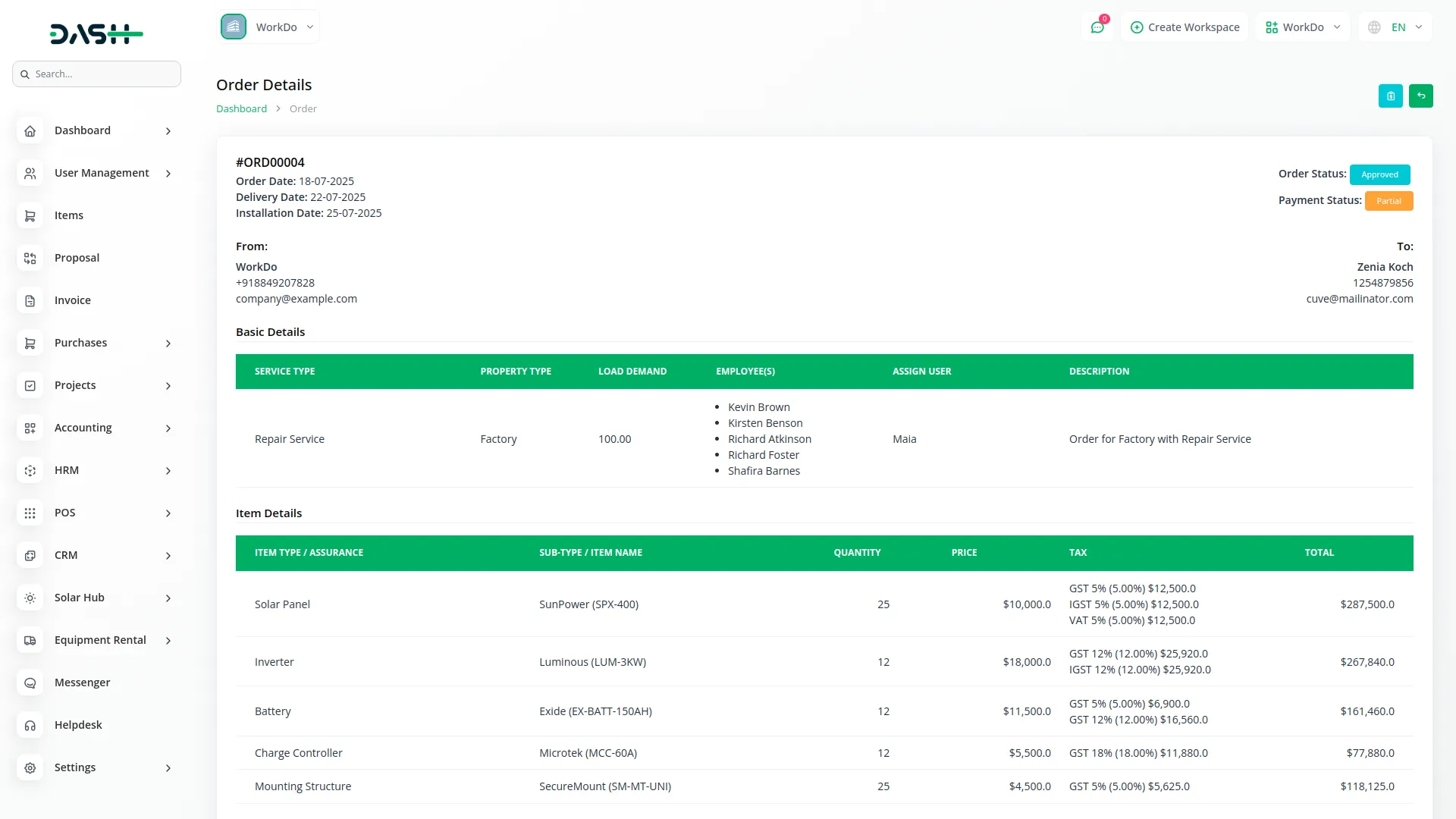Click the Approved order status badge
The image size is (1456, 819).
(x=1379, y=174)
